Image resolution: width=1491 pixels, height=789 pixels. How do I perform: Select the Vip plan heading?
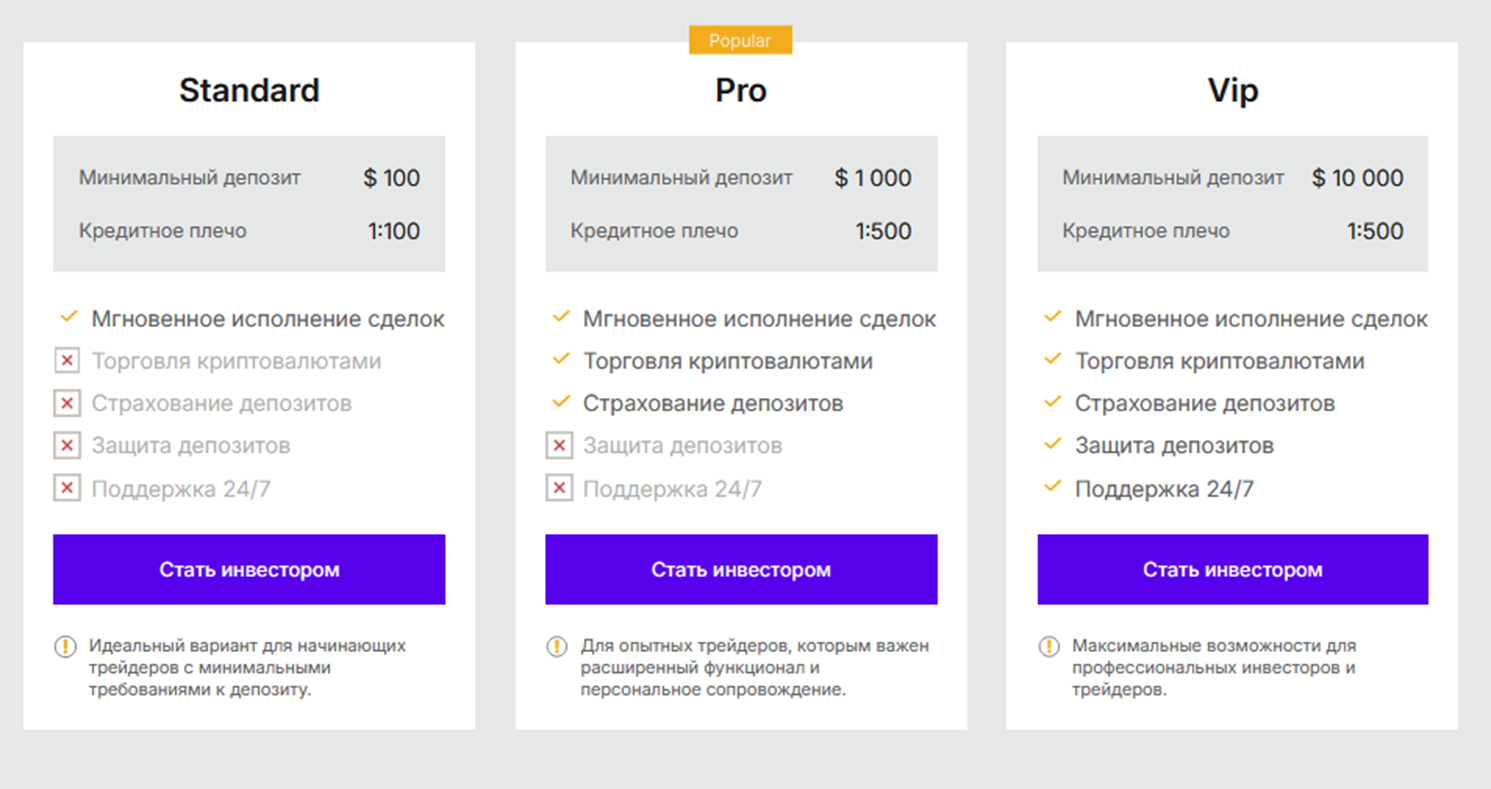1232,90
